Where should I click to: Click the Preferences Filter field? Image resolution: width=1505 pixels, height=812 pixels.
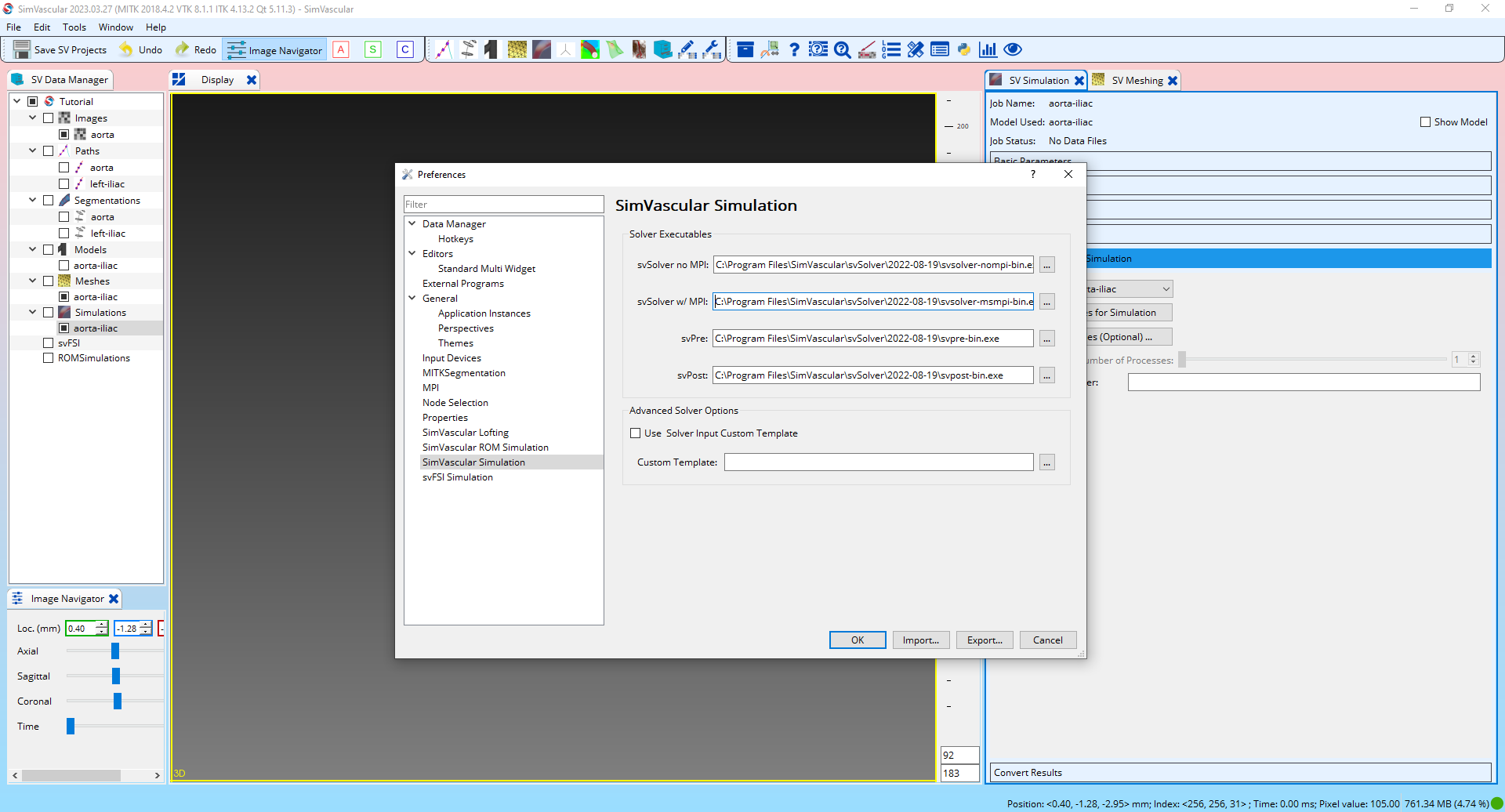(x=503, y=205)
